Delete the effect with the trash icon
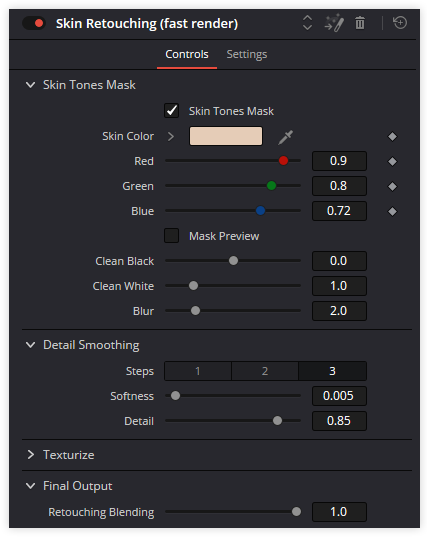 tap(360, 23)
